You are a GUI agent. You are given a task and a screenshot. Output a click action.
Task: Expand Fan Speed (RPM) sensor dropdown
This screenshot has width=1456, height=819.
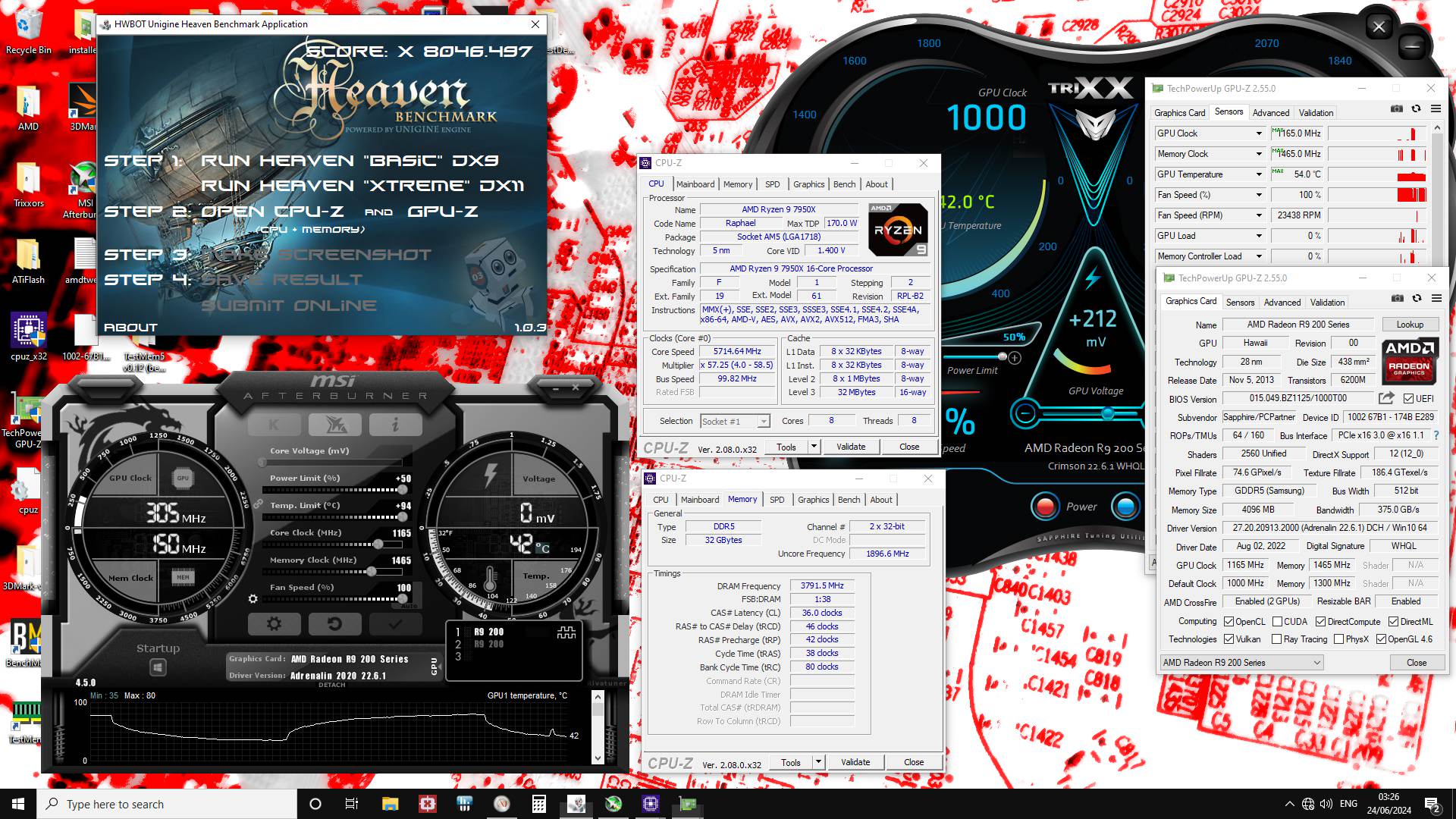click(1259, 215)
